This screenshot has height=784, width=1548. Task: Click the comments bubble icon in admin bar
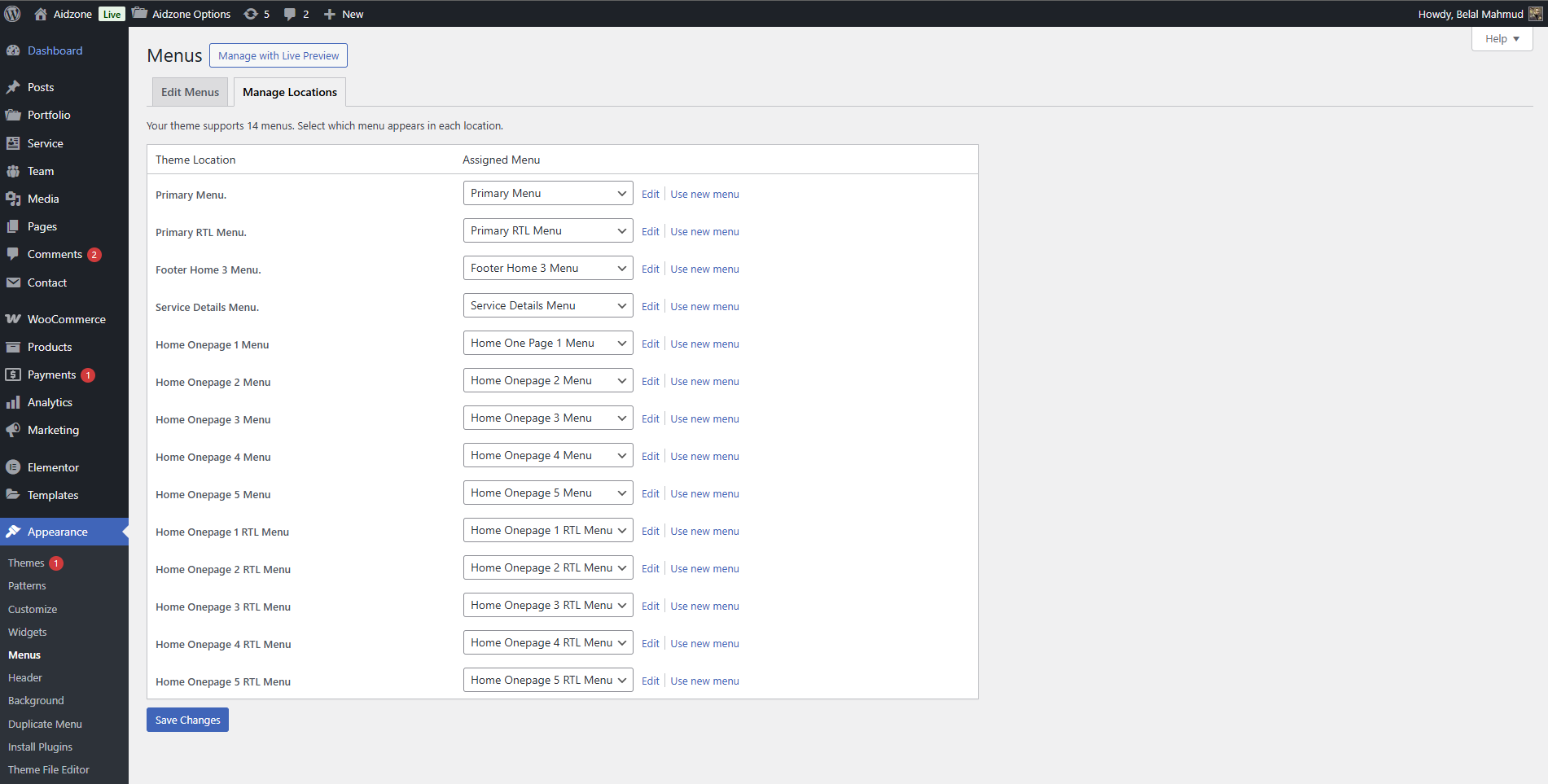[x=290, y=14]
